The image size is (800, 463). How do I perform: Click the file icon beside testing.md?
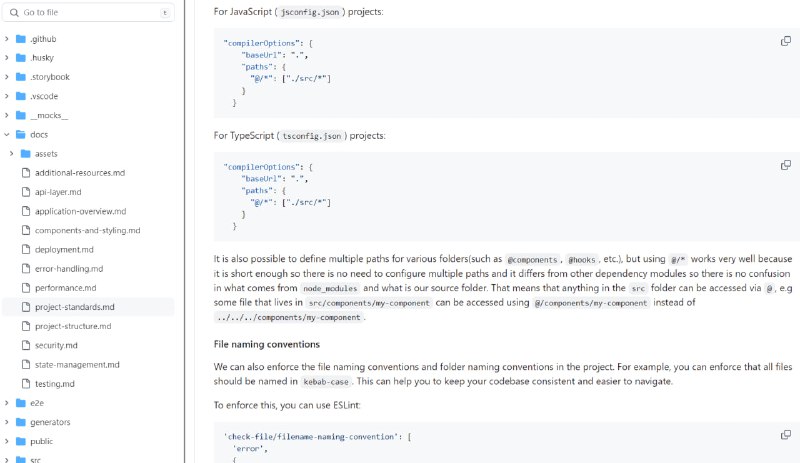26,383
